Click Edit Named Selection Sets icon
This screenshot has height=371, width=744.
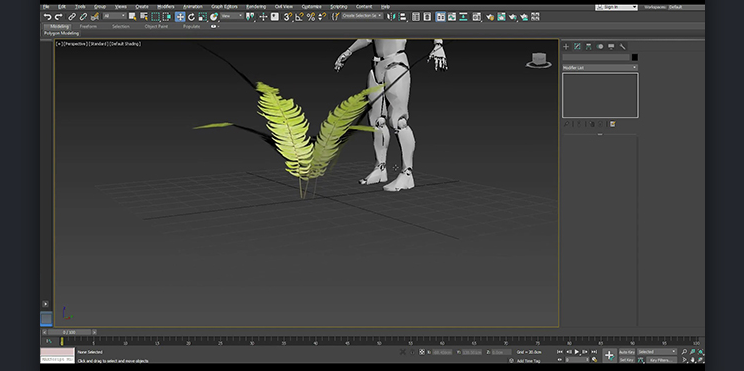(335, 17)
